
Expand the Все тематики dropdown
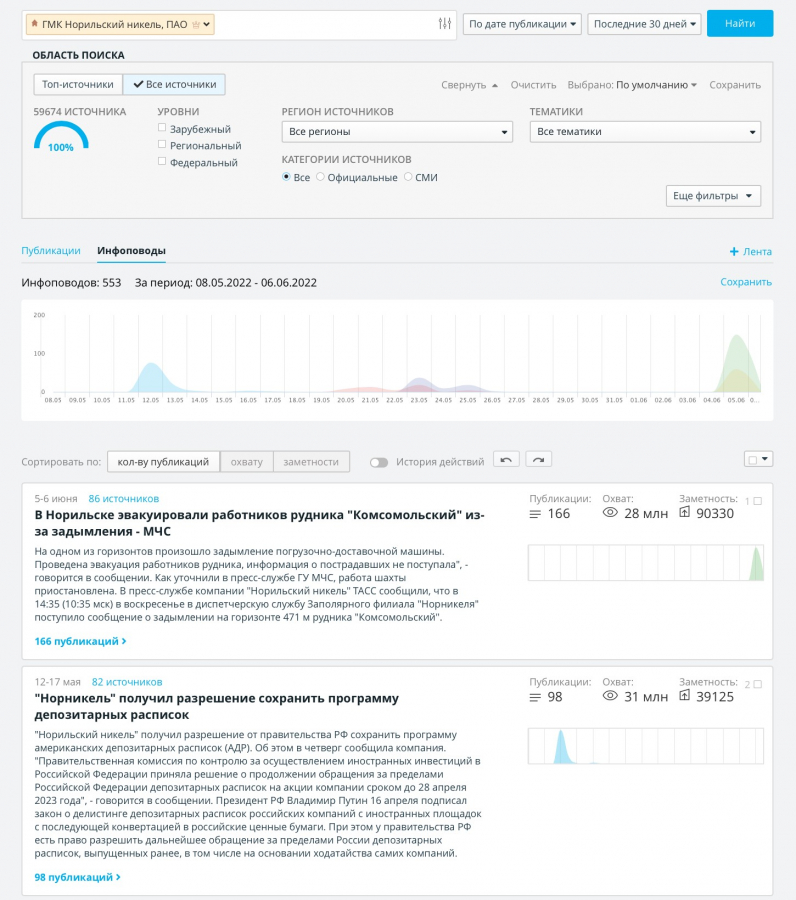point(645,131)
